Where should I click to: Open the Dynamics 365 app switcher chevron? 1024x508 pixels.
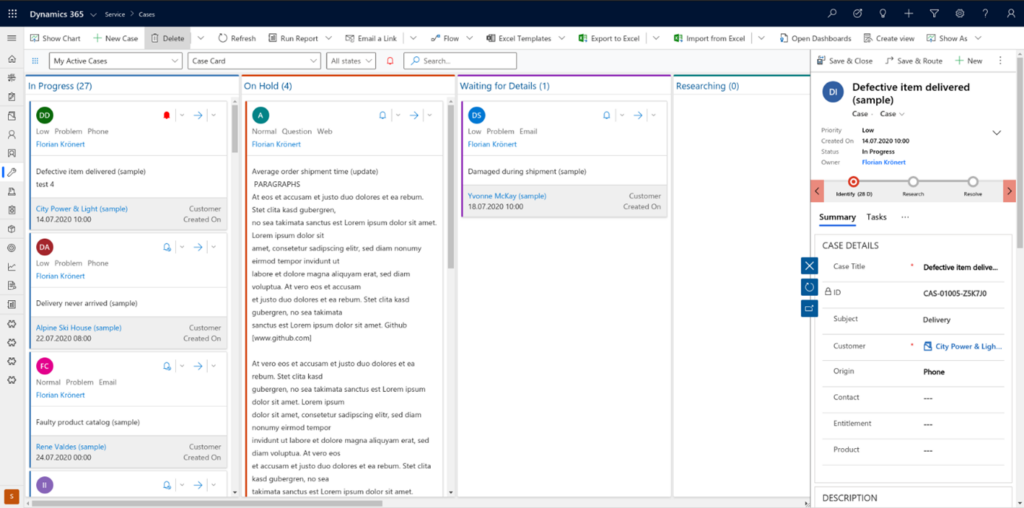coord(94,14)
